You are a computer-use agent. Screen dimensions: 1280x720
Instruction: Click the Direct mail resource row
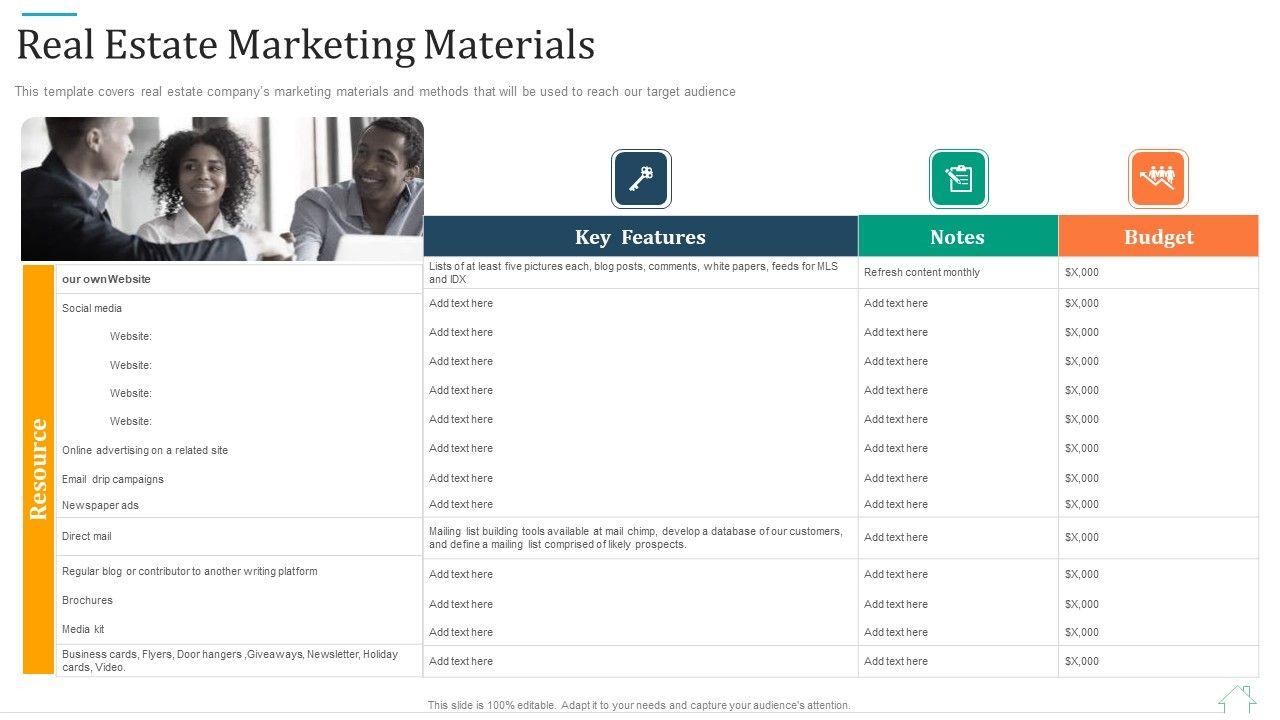(87, 536)
